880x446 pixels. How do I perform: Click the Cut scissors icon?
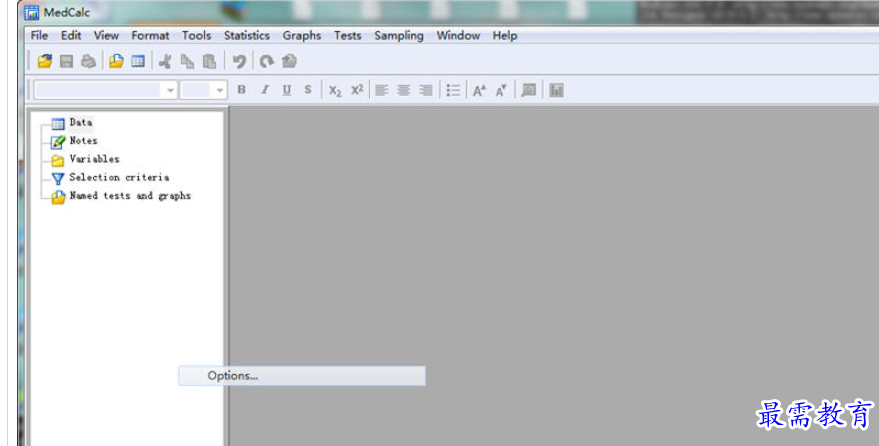165,61
